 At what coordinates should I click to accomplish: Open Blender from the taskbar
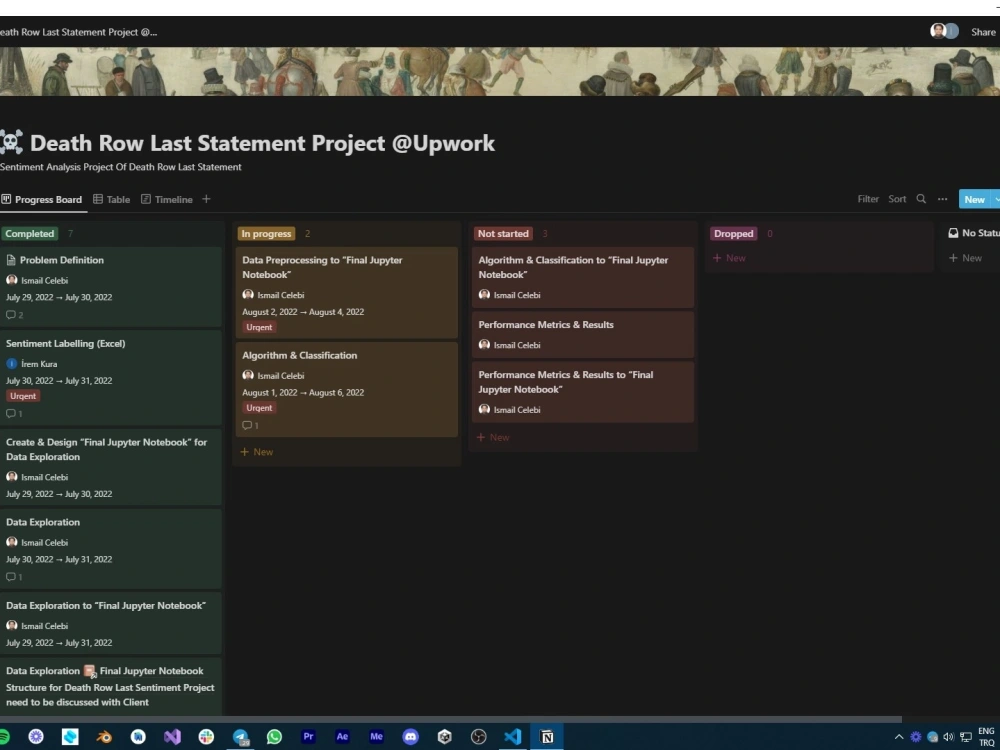[x=104, y=737]
